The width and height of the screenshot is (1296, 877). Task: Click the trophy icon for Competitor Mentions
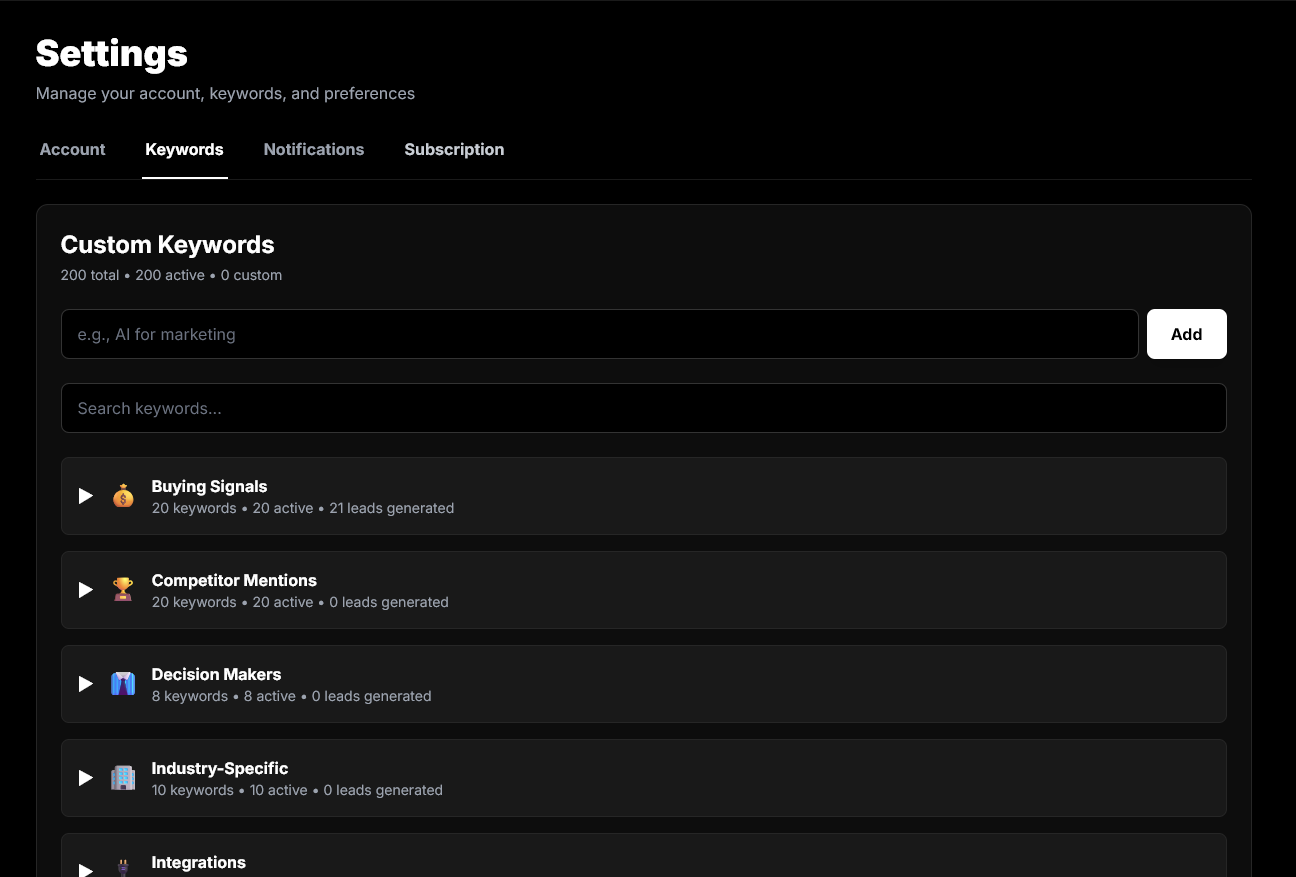[123, 590]
